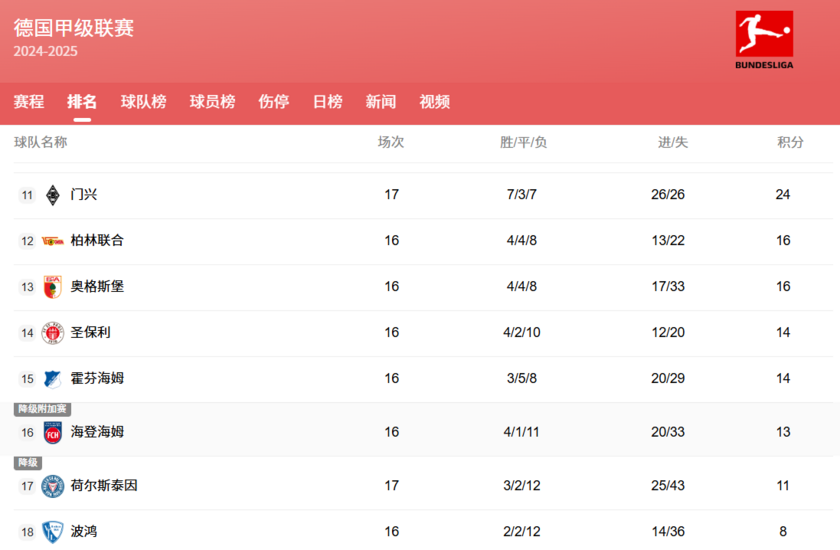Click the 柏林联合 team crest icon
Screen dimensions: 840x550
coord(53,241)
